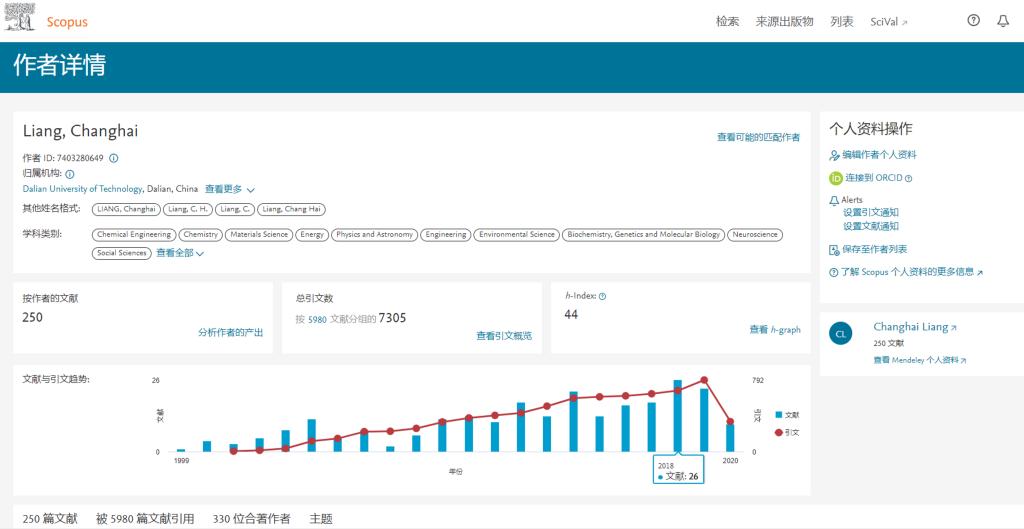This screenshot has height=529, width=1024.
Task: Toggle the red 引文 legend marker
Action: point(779,432)
